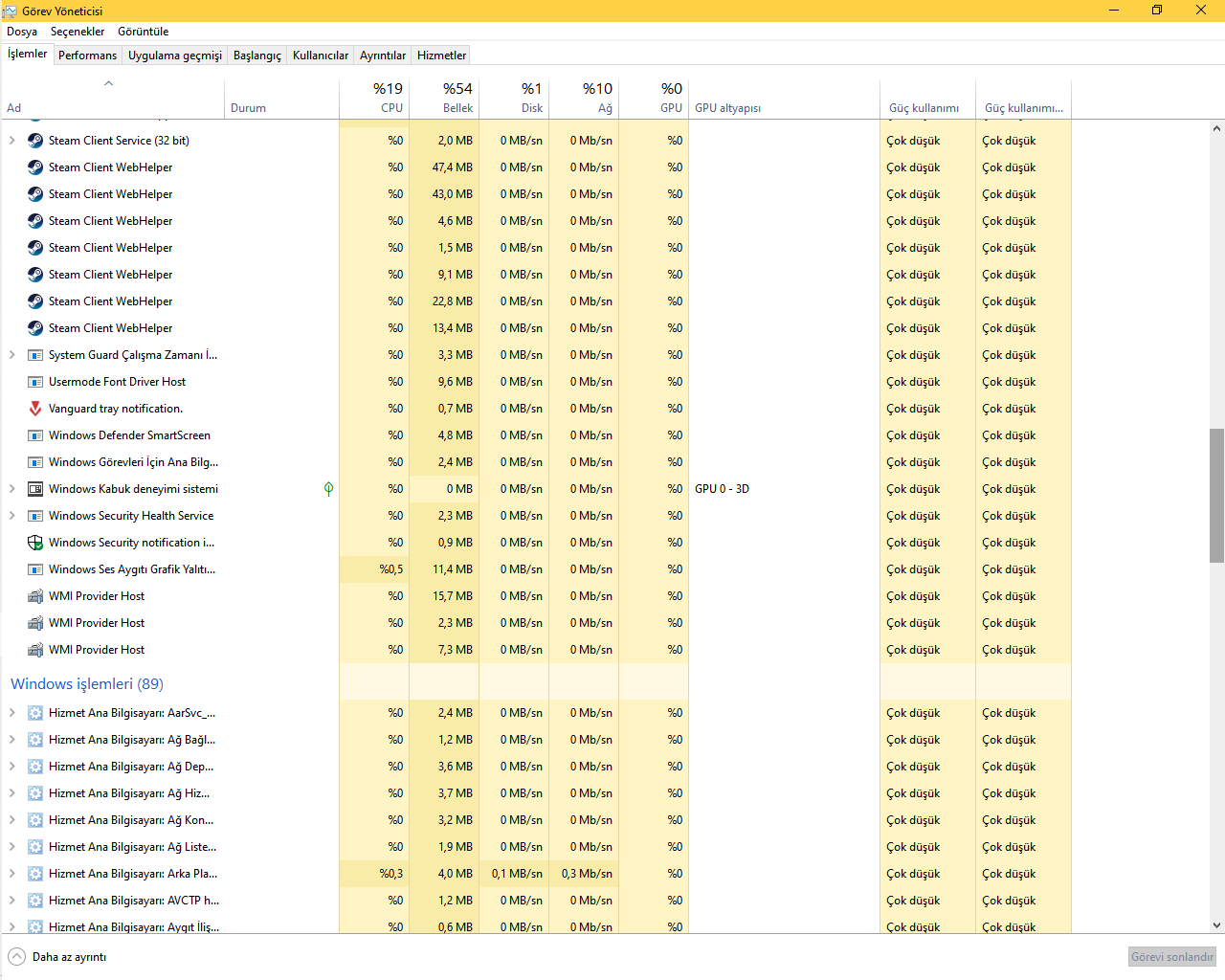Click the %0,5 CPU value cell
Screen dimensions: 1225x980
click(x=374, y=569)
